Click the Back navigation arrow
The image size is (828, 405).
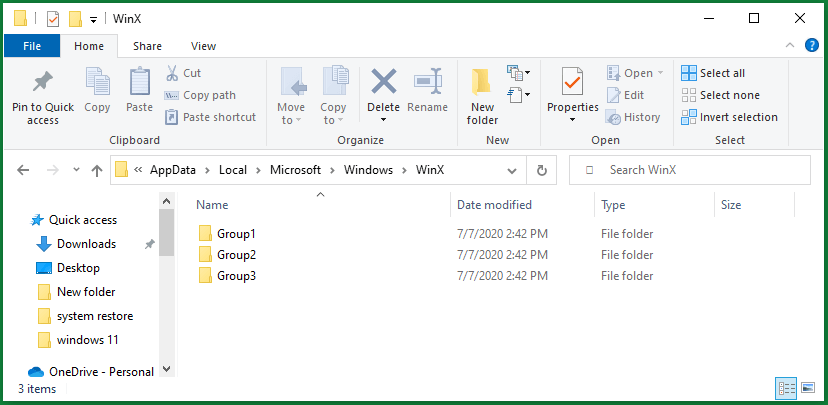23,170
